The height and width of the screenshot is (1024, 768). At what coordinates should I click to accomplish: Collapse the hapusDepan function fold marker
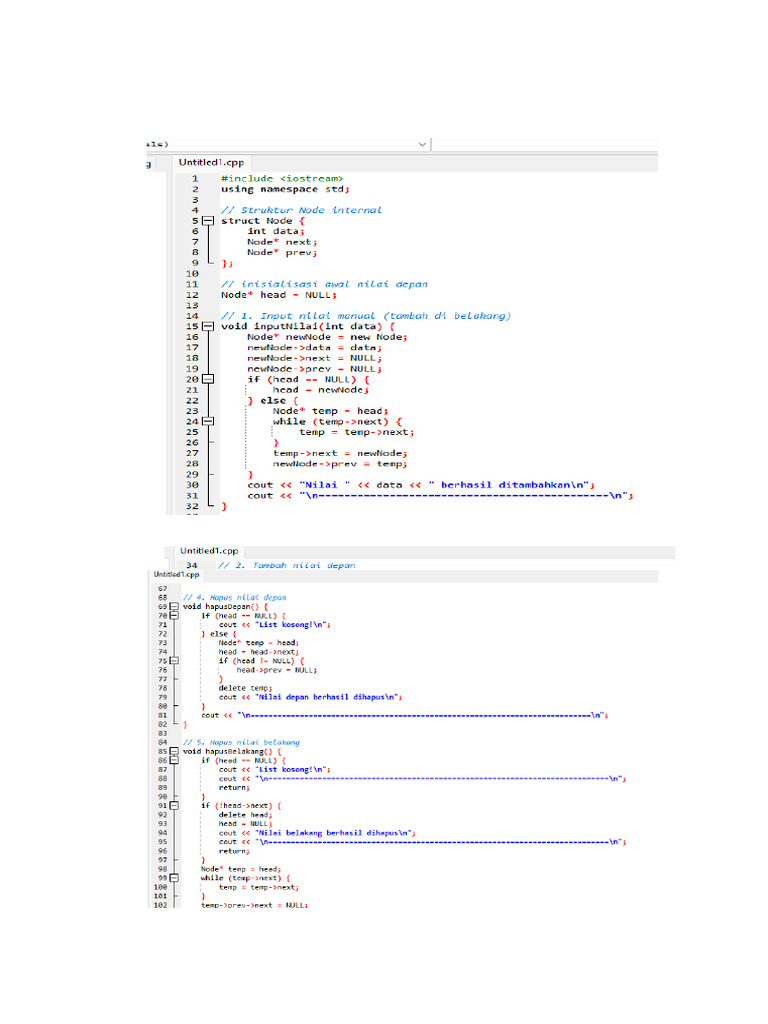174,607
